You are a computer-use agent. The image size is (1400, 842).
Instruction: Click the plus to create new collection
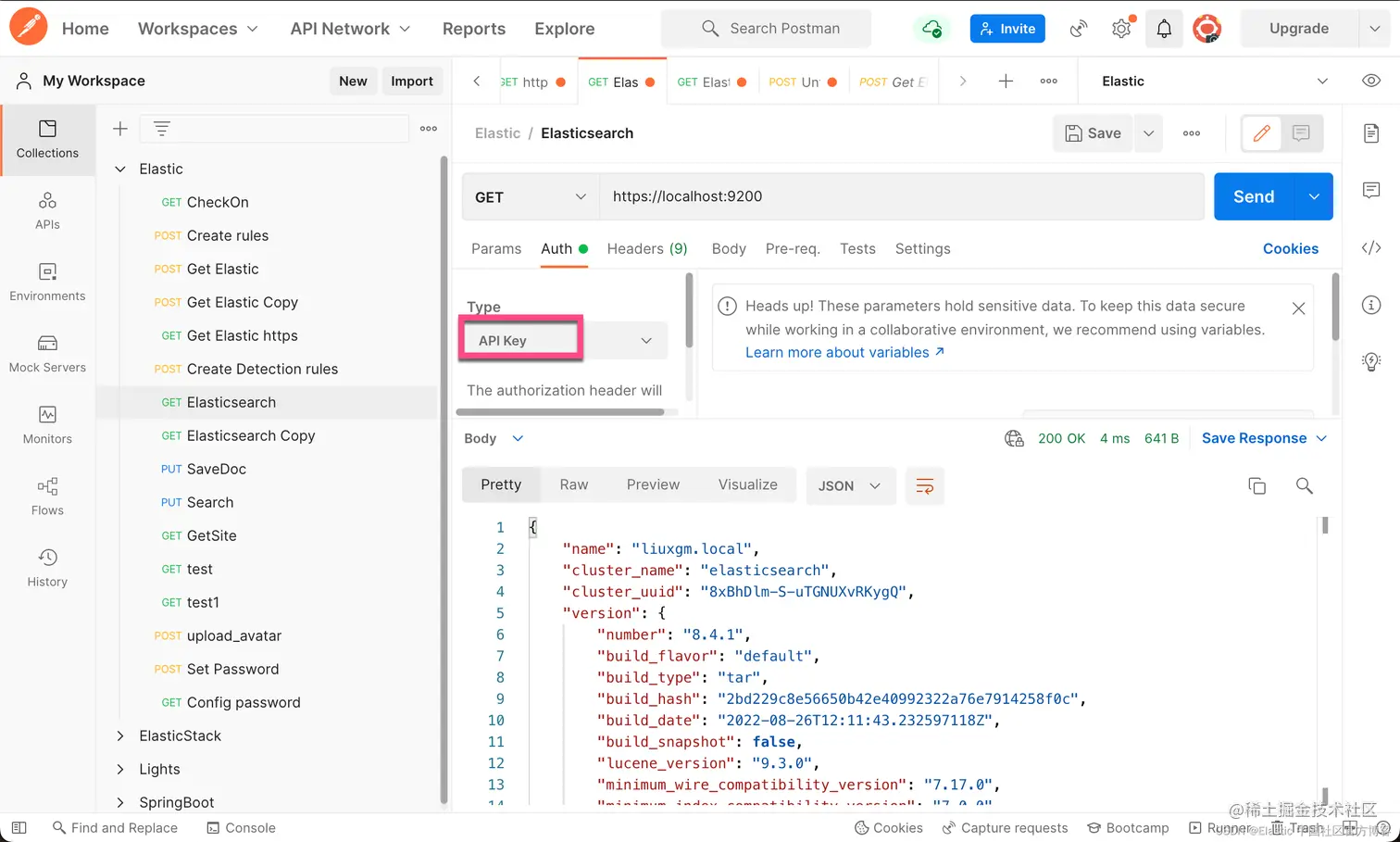click(x=120, y=129)
